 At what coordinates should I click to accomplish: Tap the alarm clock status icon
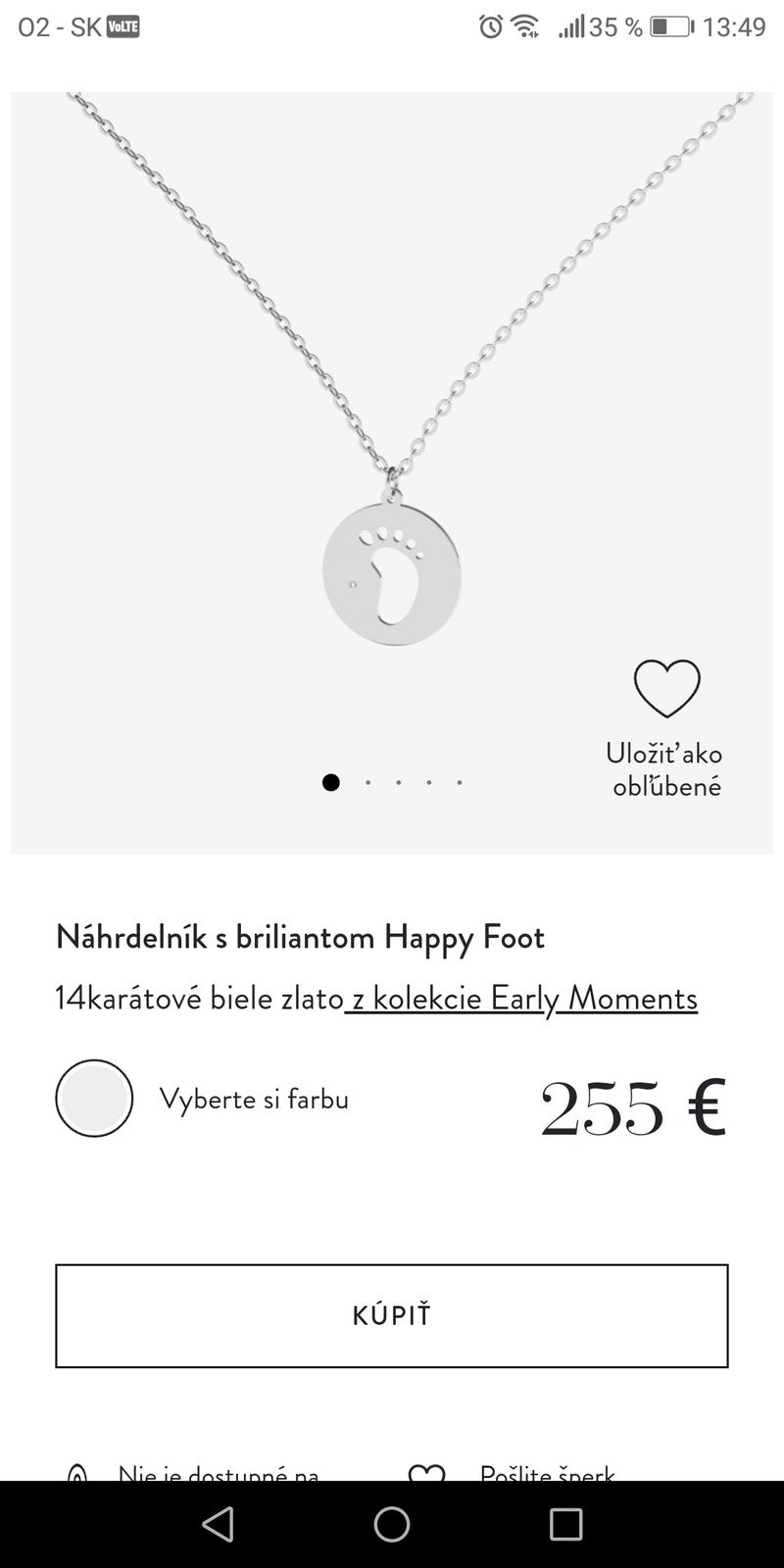click(490, 26)
